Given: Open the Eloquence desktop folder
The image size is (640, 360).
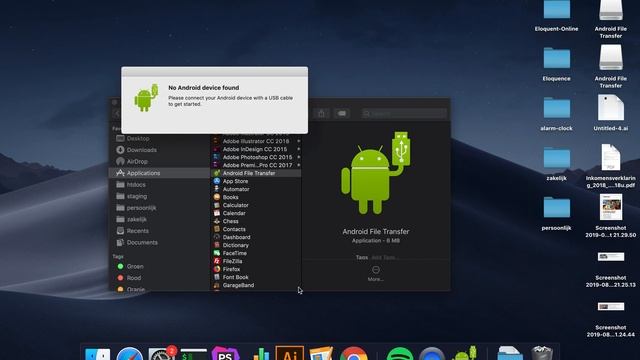Looking at the screenshot, I should pyautogui.click(x=556, y=64).
